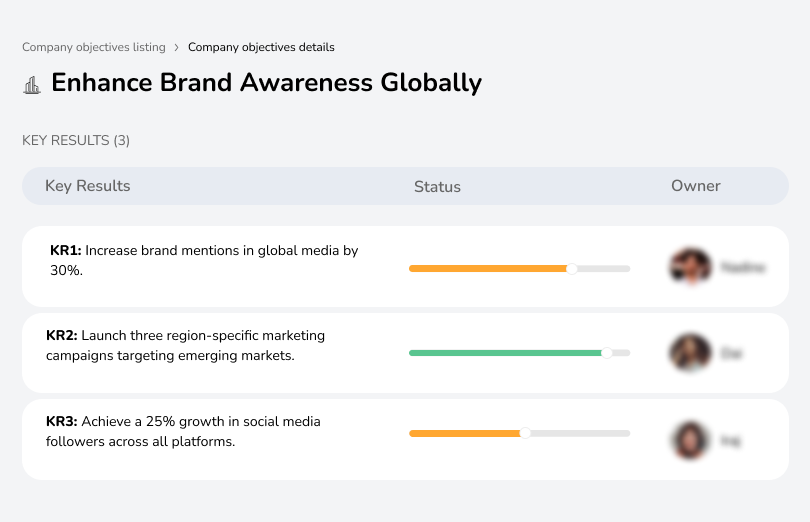Click the KR3 orange progress slider handle
Image resolution: width=810 pixels, height=522 pixels.
click(525, 433)
